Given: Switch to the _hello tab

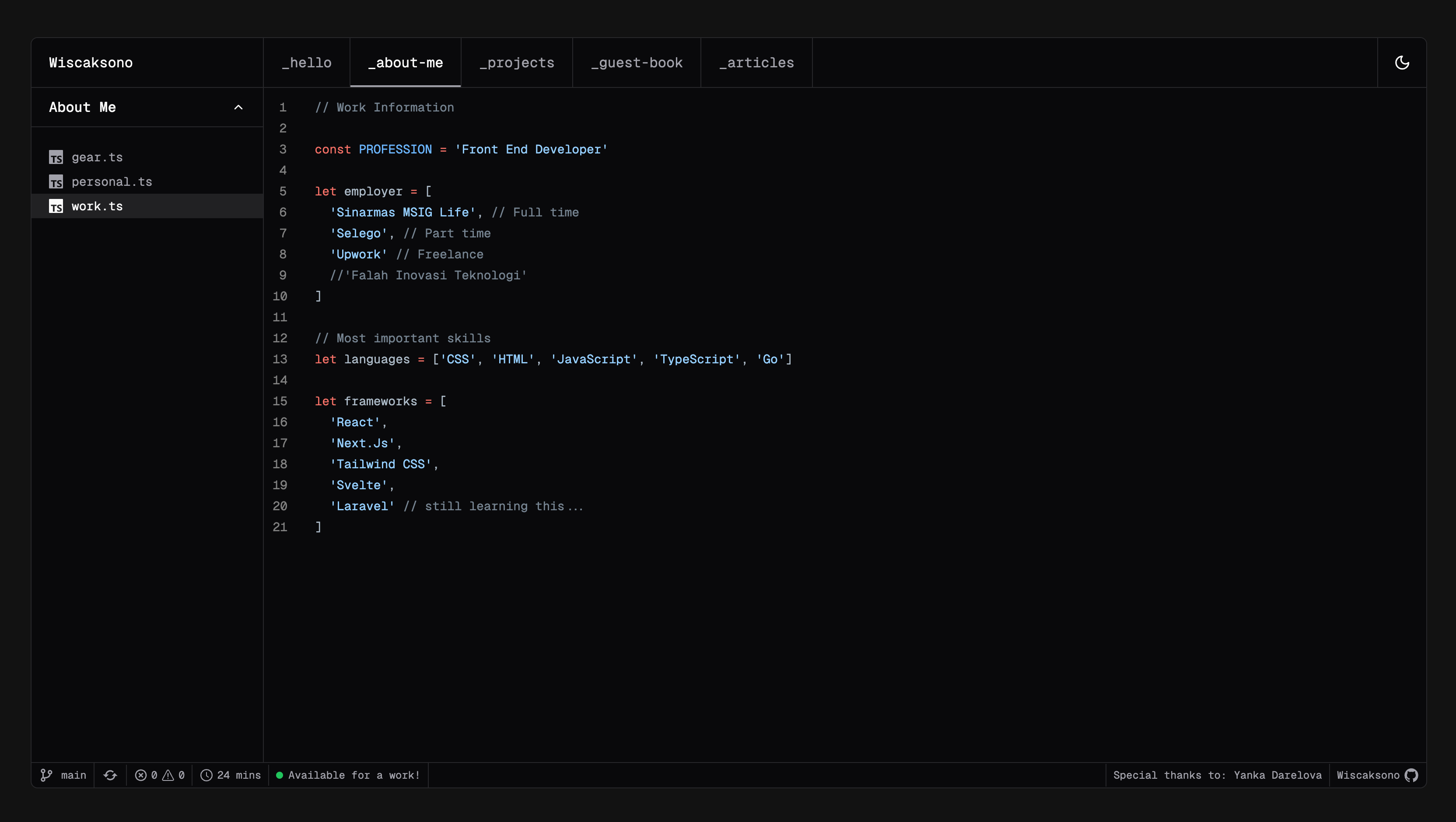Looking at the screenshot, I should (x=306, y=63).
